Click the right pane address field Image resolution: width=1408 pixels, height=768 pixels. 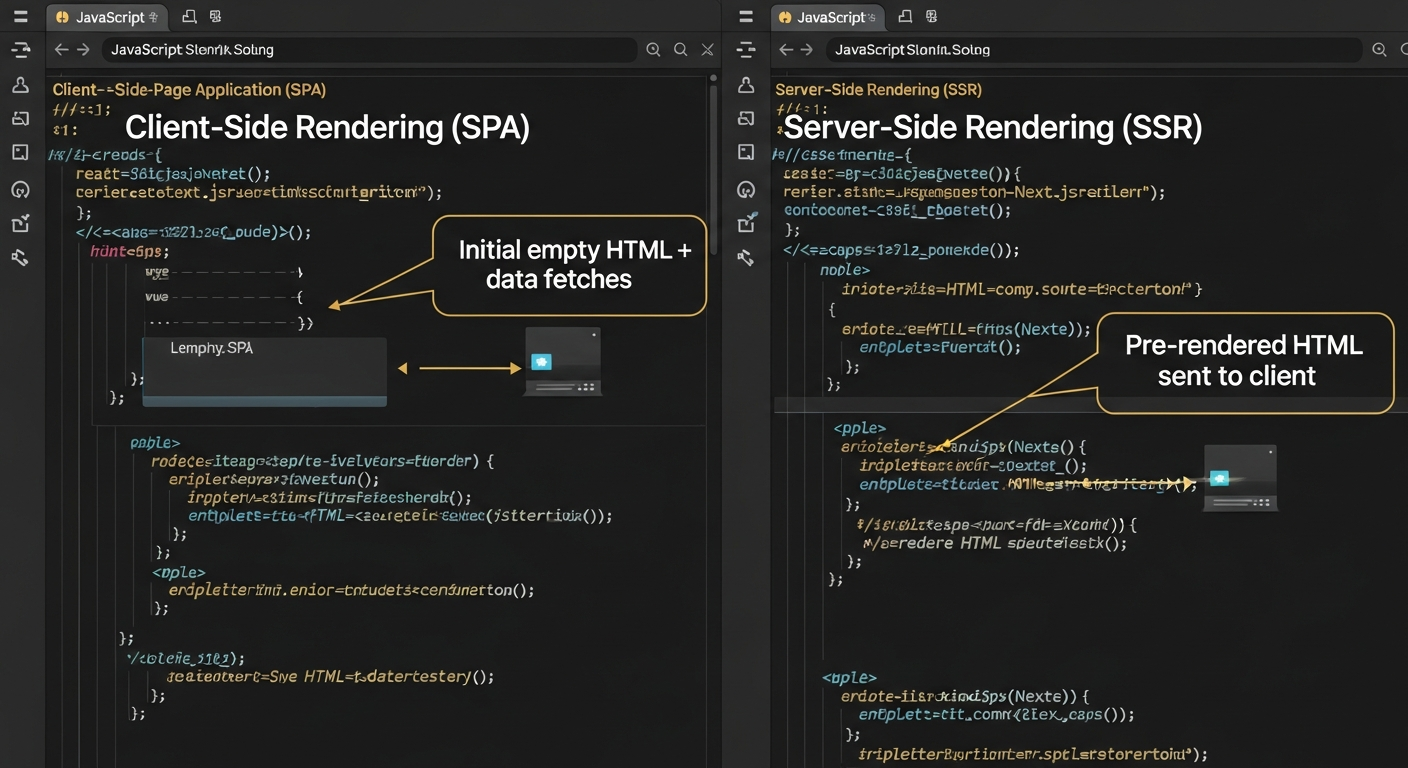coord(1095,50)
